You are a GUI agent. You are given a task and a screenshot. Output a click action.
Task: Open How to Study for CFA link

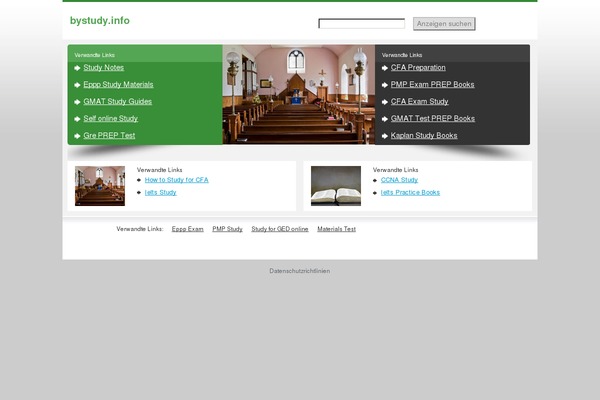pos(176,180)
